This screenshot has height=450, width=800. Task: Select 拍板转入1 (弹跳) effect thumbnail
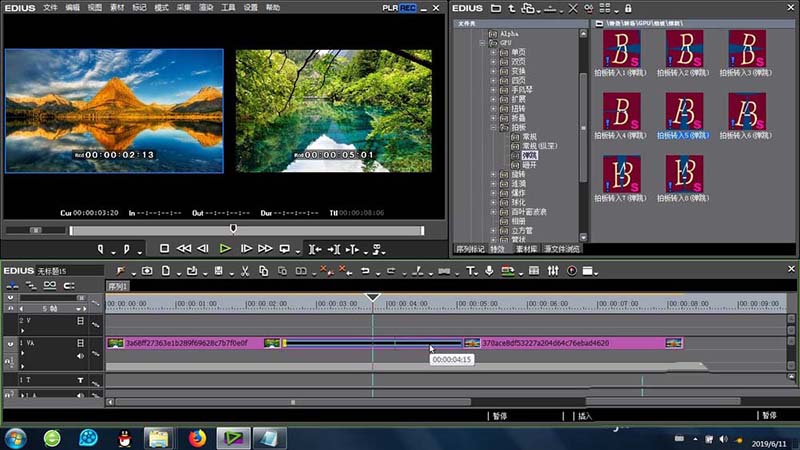click(621, 49)
